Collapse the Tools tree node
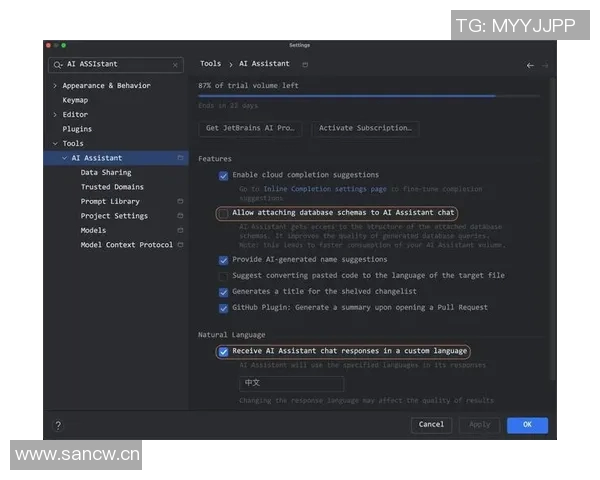The width and height of the screenshot is (600, 480). (55, 144)
